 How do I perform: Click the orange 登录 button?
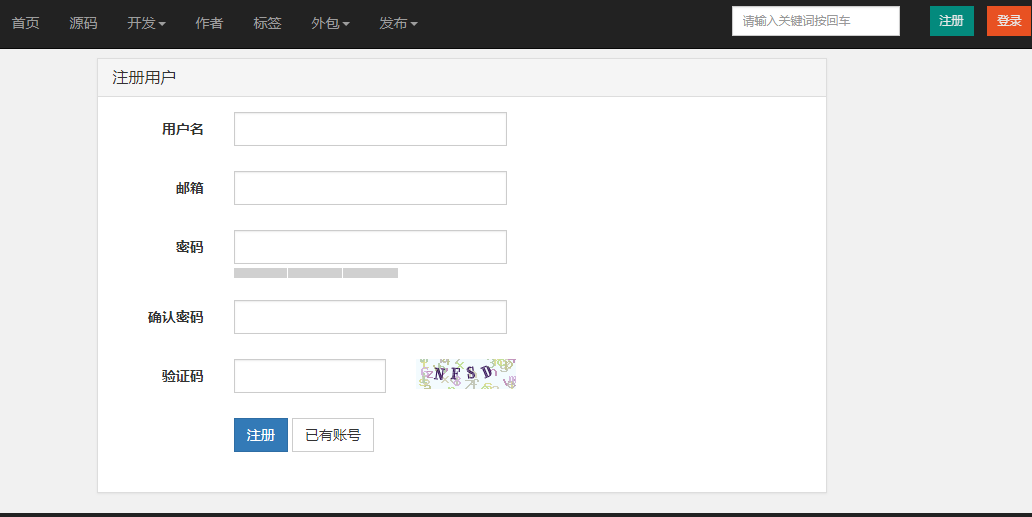pyautogui.click(x=1010, y=21)
